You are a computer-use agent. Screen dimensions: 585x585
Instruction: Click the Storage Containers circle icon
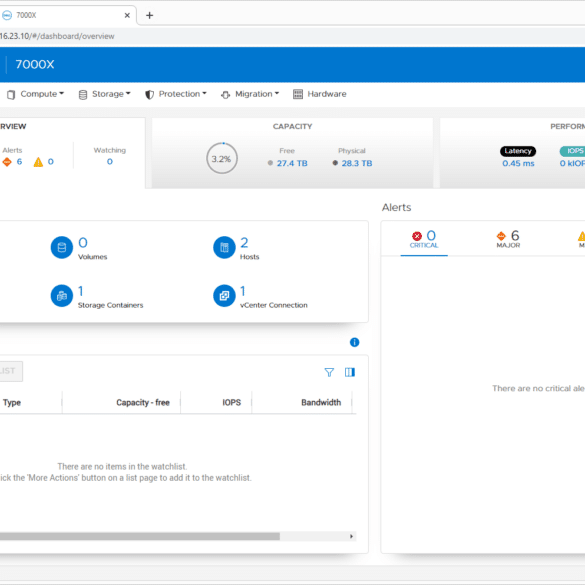click(62, 296)
